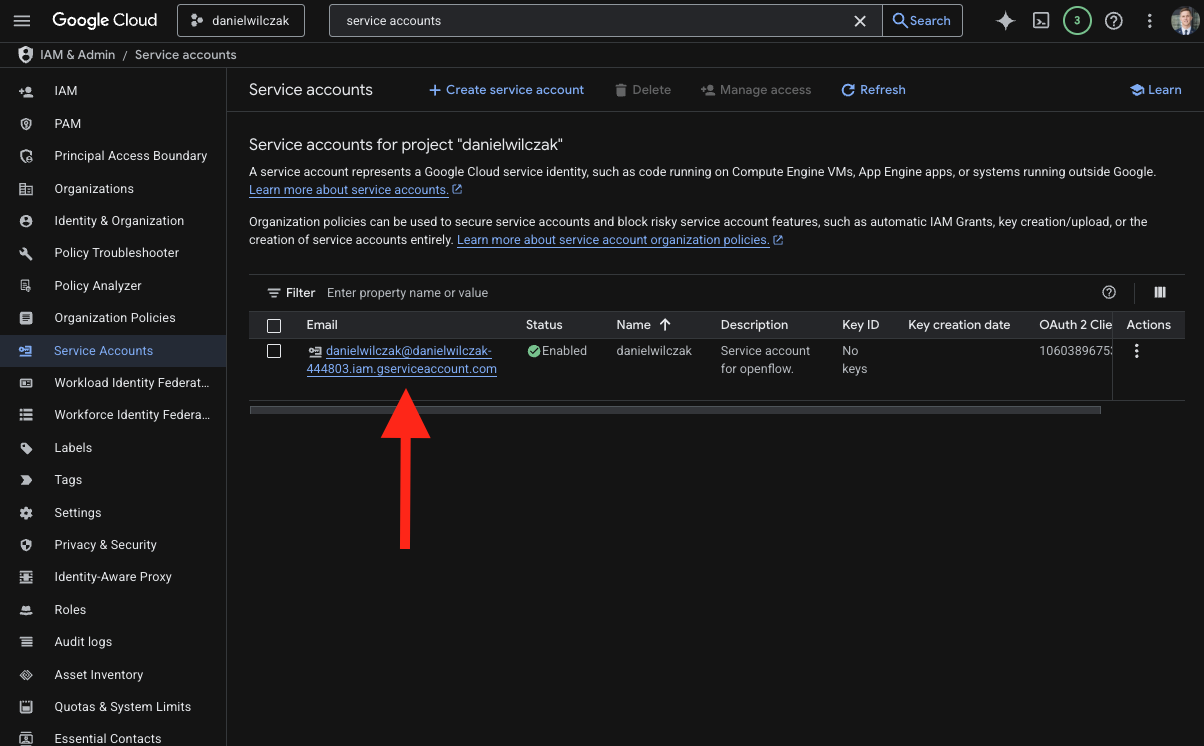Open the help question mark icon in header
The width and height of the screenshot is (1204, 746).
click(1113, 20)
